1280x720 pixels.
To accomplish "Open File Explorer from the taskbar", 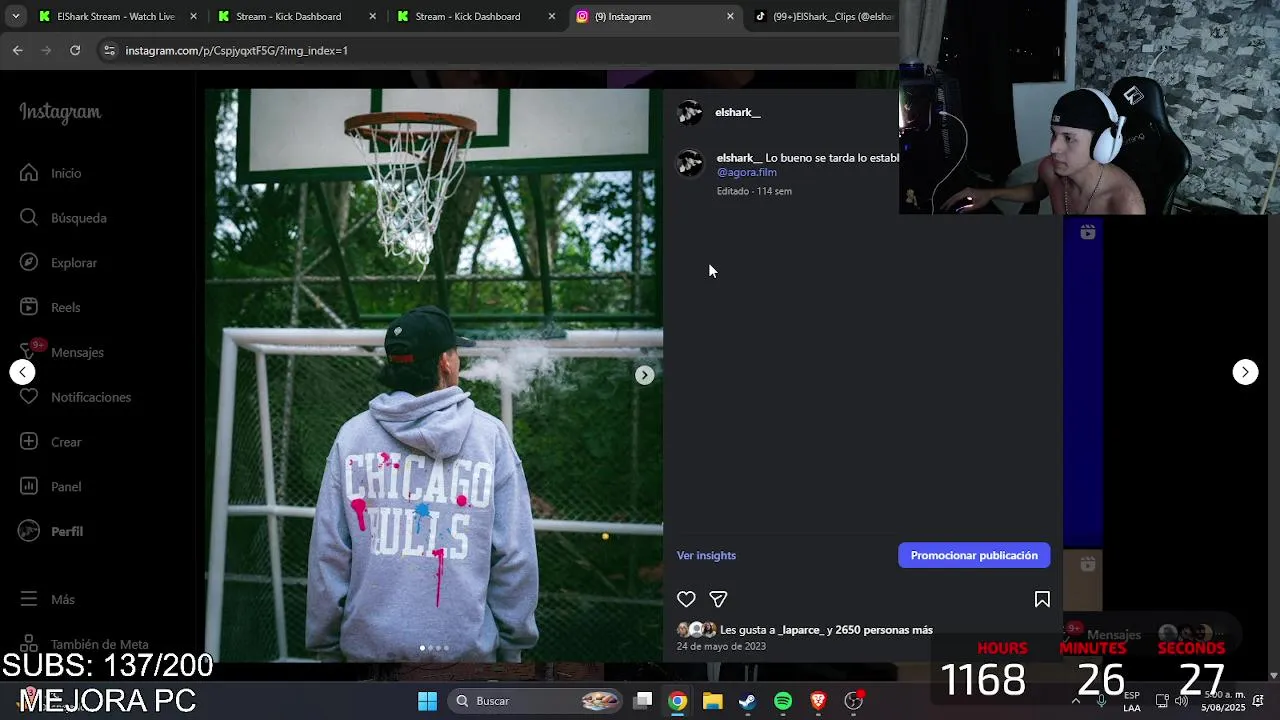I will point(712,701).
